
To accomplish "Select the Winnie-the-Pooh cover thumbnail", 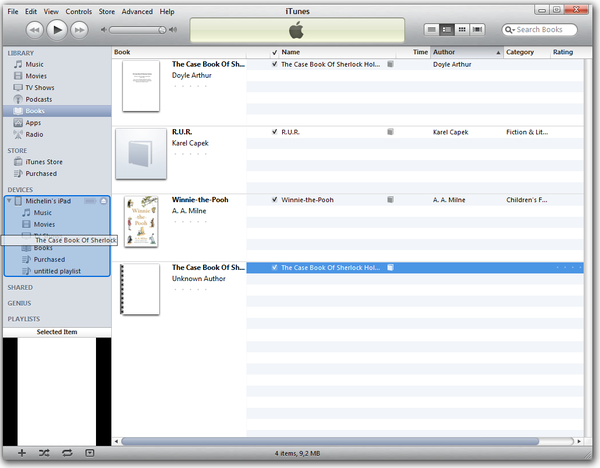I will point(141,222).
